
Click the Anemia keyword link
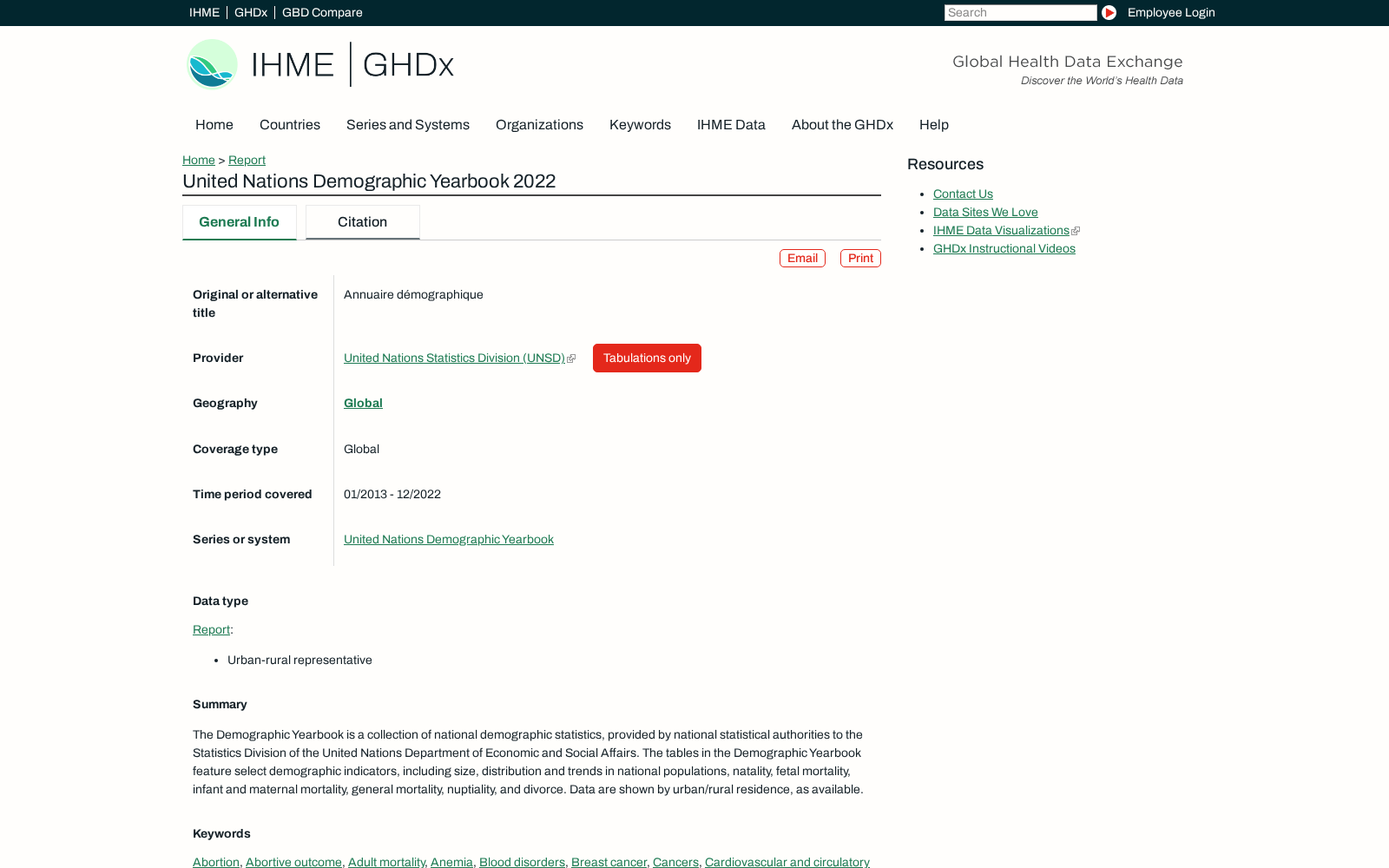click(451, 862)
